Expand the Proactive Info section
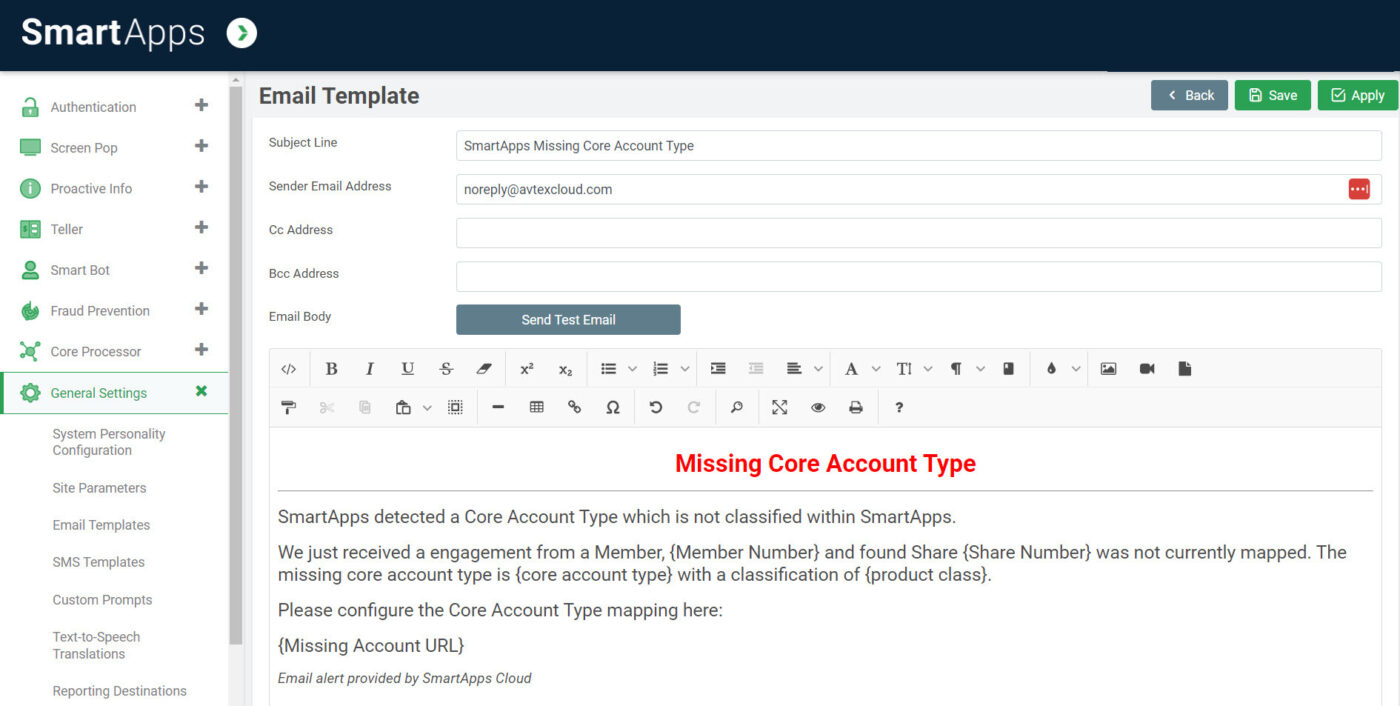This screenshot has width=1400, height=706. pos(201,187)
